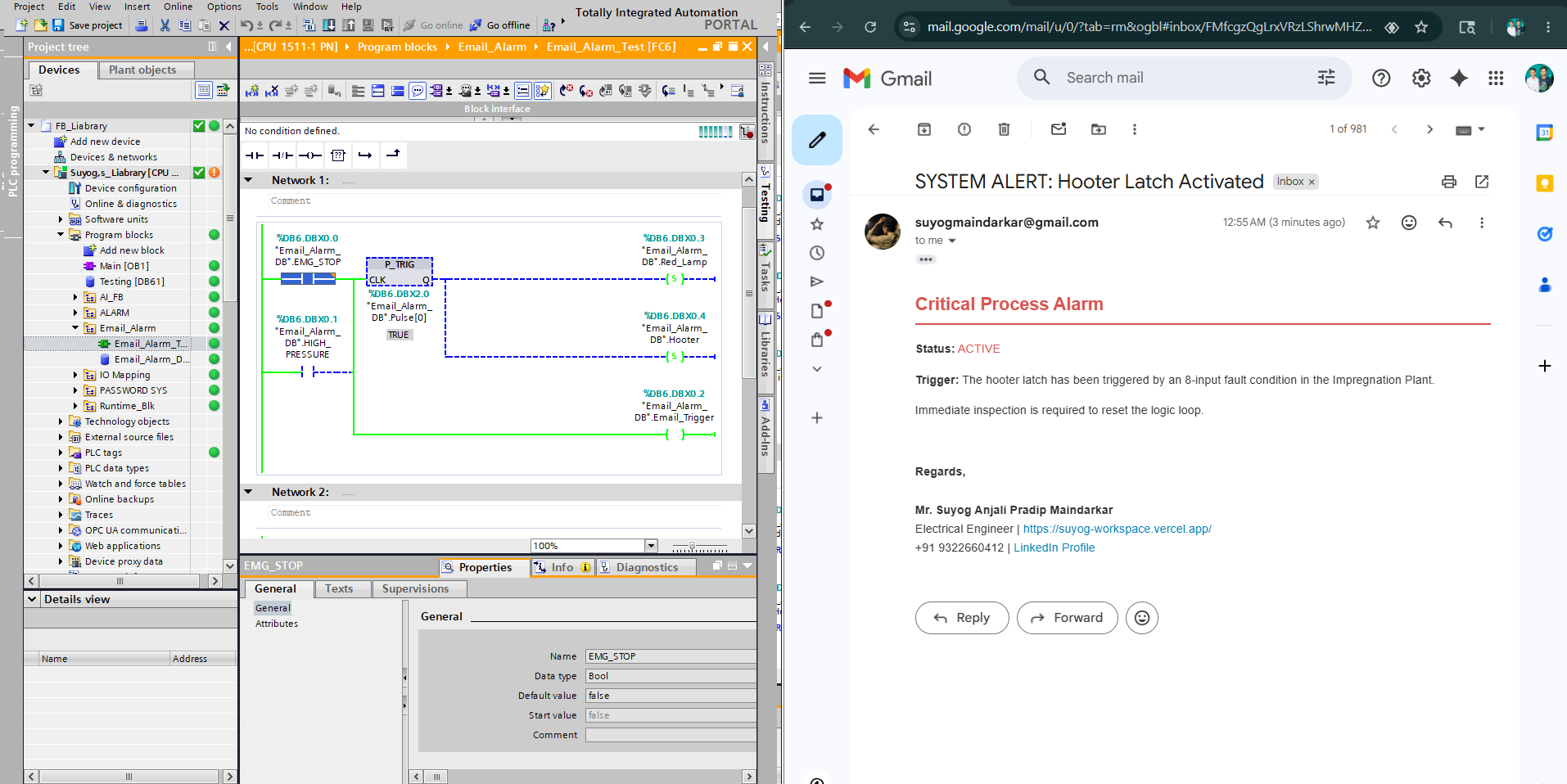Screen dimensions: 1567x784
Task: Show trimmed content ellipsis in email
Action: (926, 259)
